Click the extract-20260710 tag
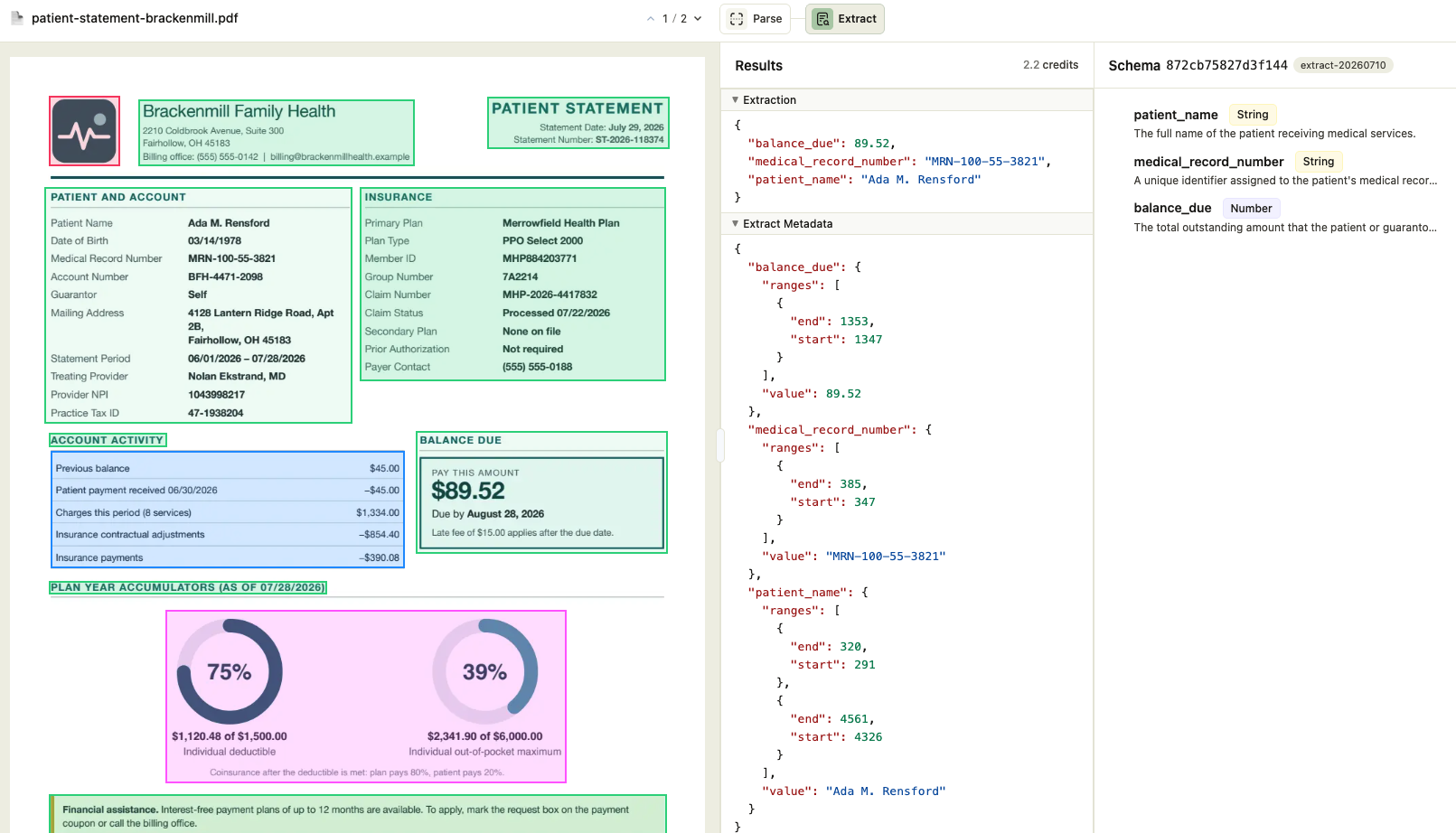Image resolution: width=1456 pixels, height=833 pixels. point(1343,65)
